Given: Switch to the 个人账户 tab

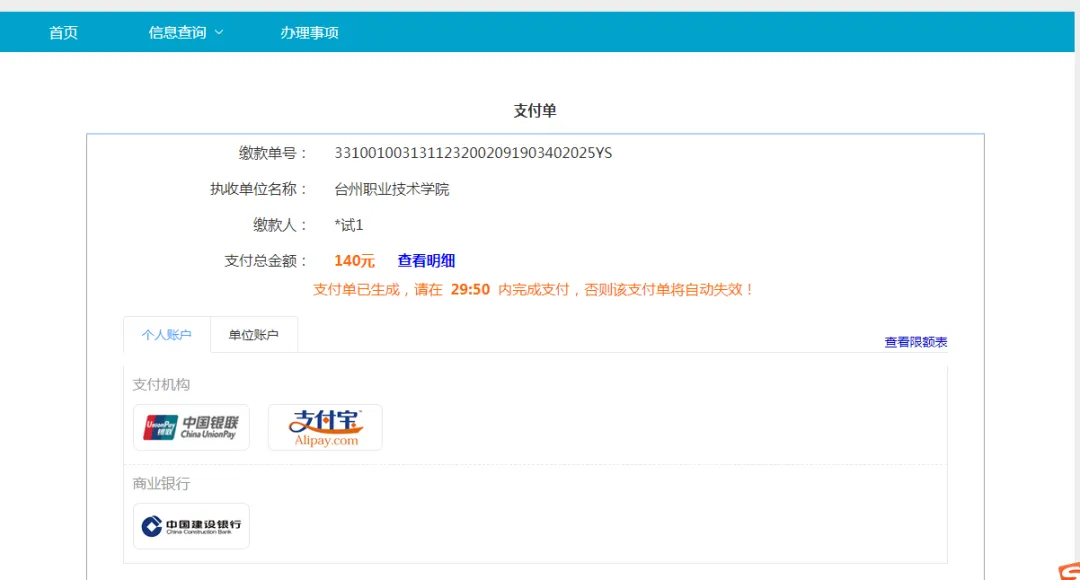Looking at the screenshot, I should point(167,335).
